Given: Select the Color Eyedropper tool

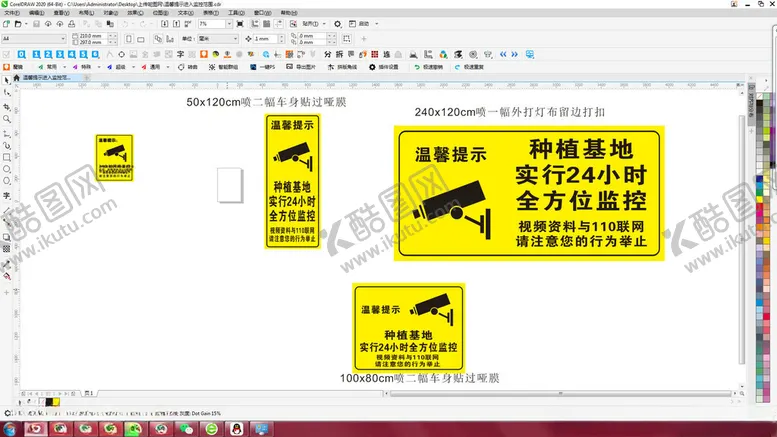Looking at the screenshot, I should pyautogui.click(x=6, y=264).
